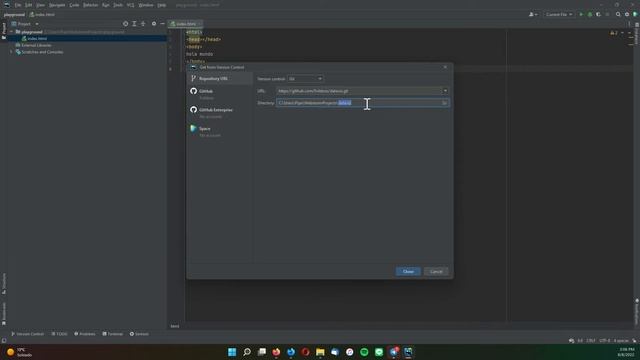Viewport: 640px width, 360px height.
Task: Click inside the URL input field
Action: 359,91
